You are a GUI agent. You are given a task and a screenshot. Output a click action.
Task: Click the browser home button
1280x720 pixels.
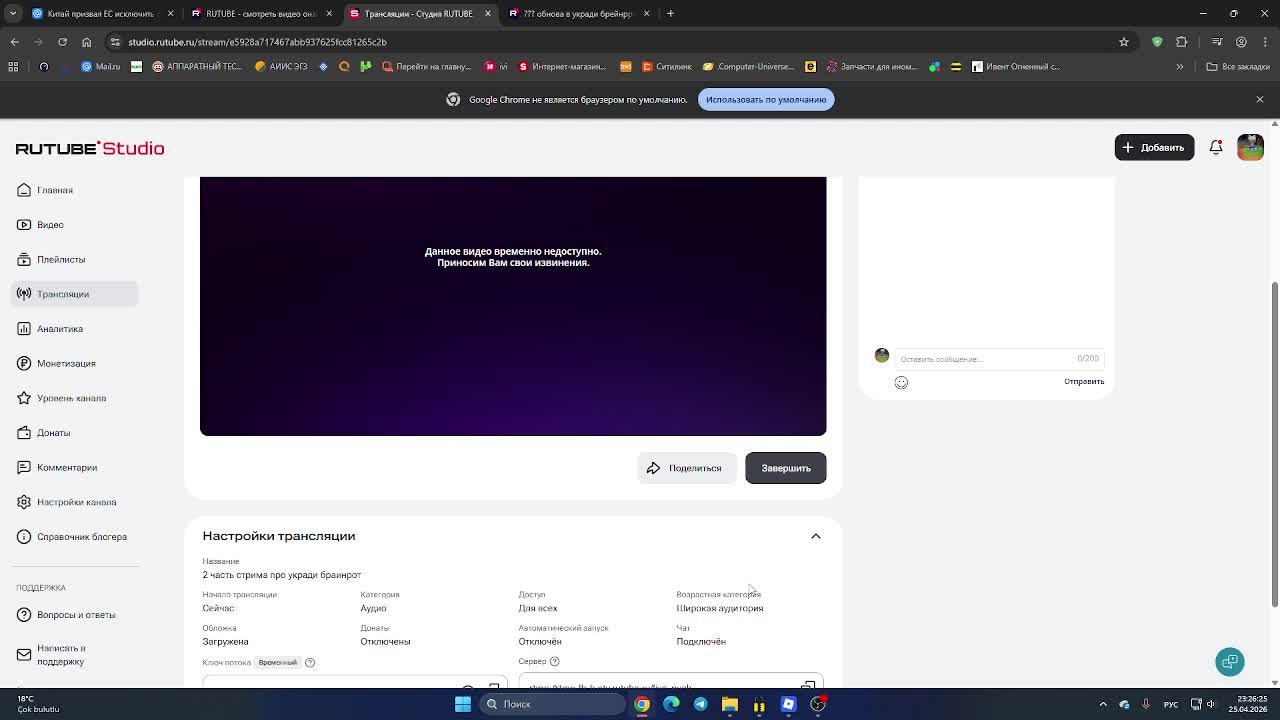86,42
